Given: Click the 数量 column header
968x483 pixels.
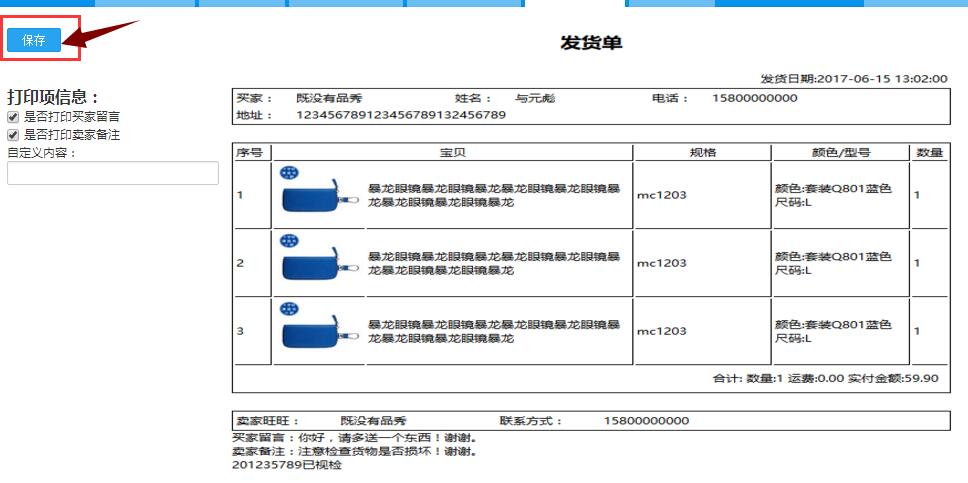Looking at the screenshot, I should [x=929, y=153].
